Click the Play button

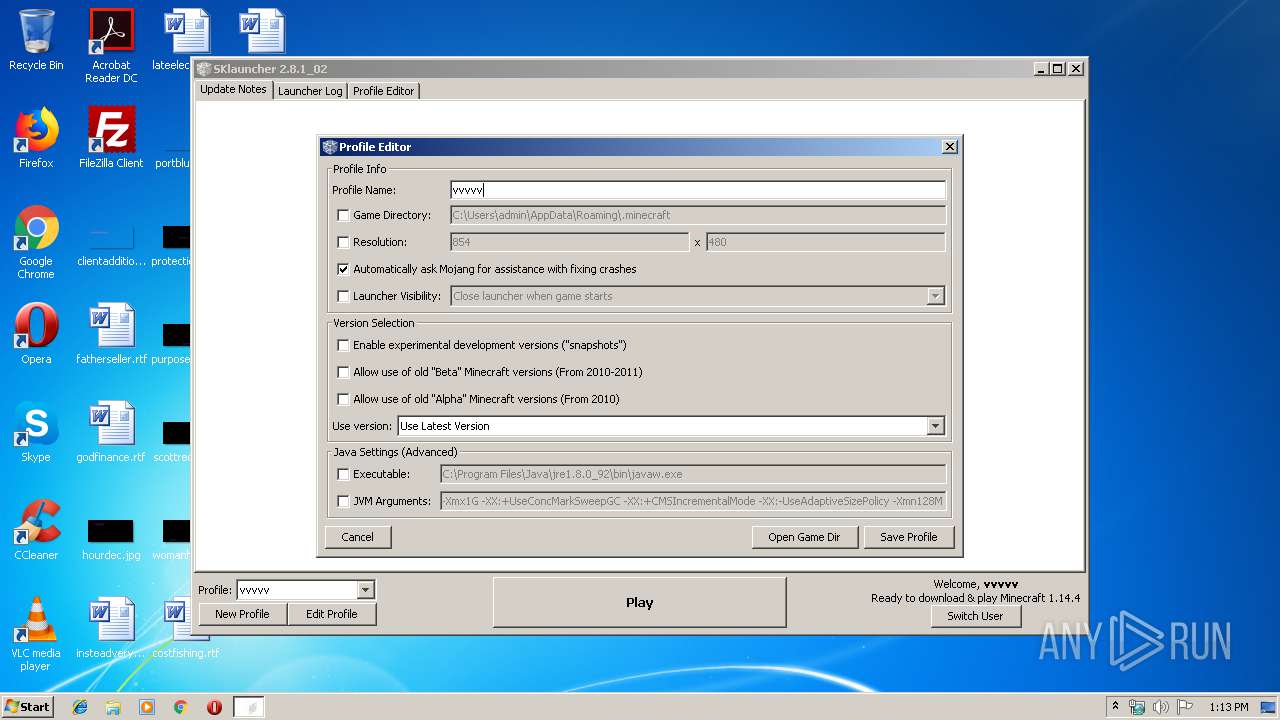pyautogui.click(x=640, y=602)
